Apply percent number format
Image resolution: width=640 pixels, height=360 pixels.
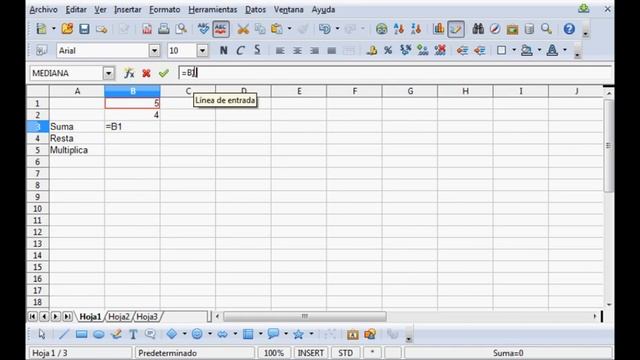tap(388, 50)
